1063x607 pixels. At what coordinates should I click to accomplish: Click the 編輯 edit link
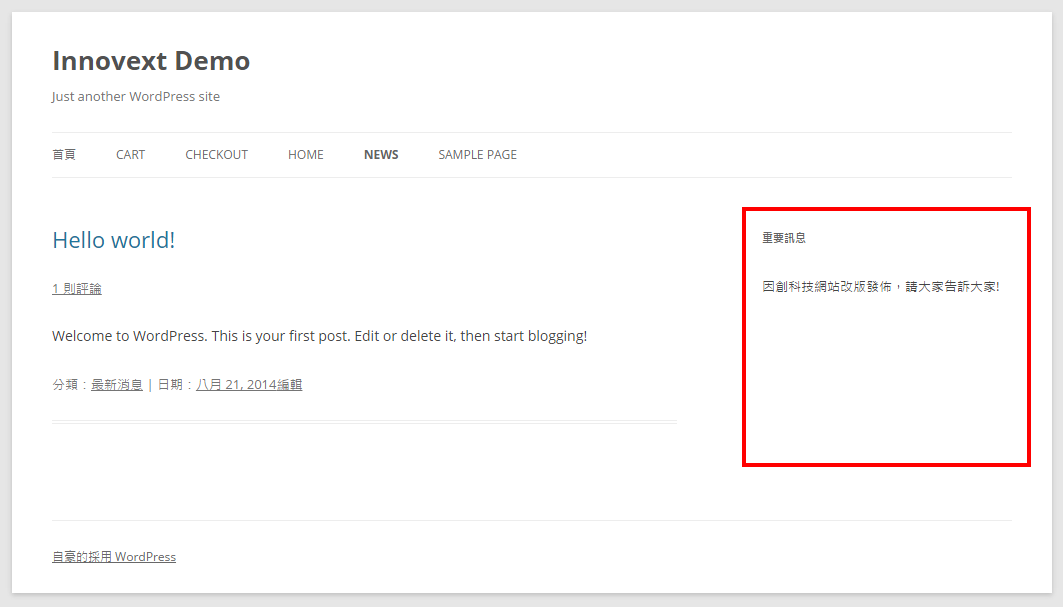(289, 385)
